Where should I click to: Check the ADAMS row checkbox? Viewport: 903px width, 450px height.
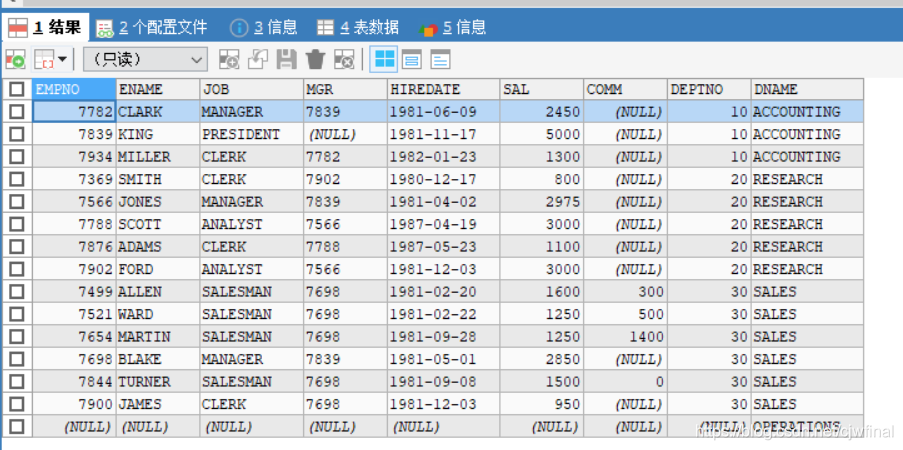pyautogui.click(x=17, y=246)
